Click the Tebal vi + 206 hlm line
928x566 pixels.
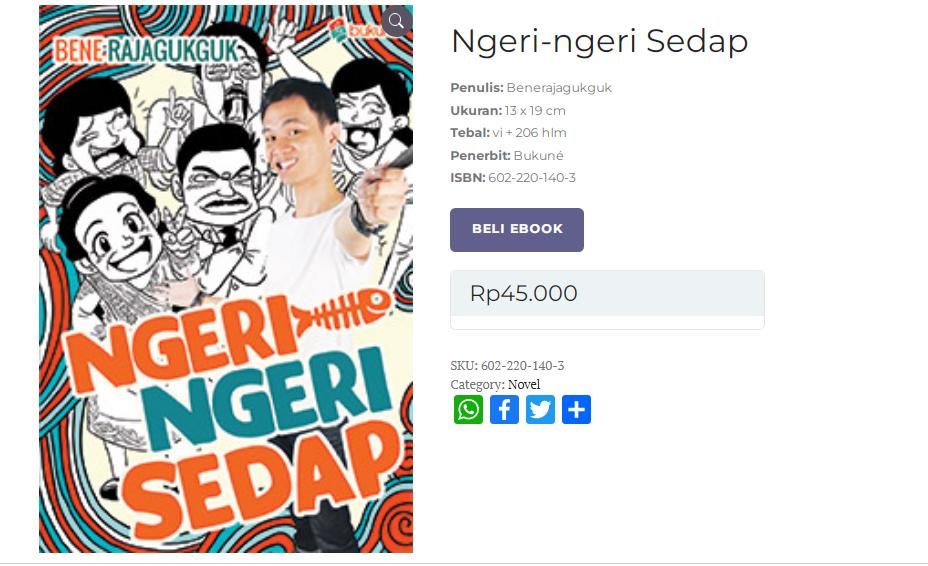tap(508, 133)
